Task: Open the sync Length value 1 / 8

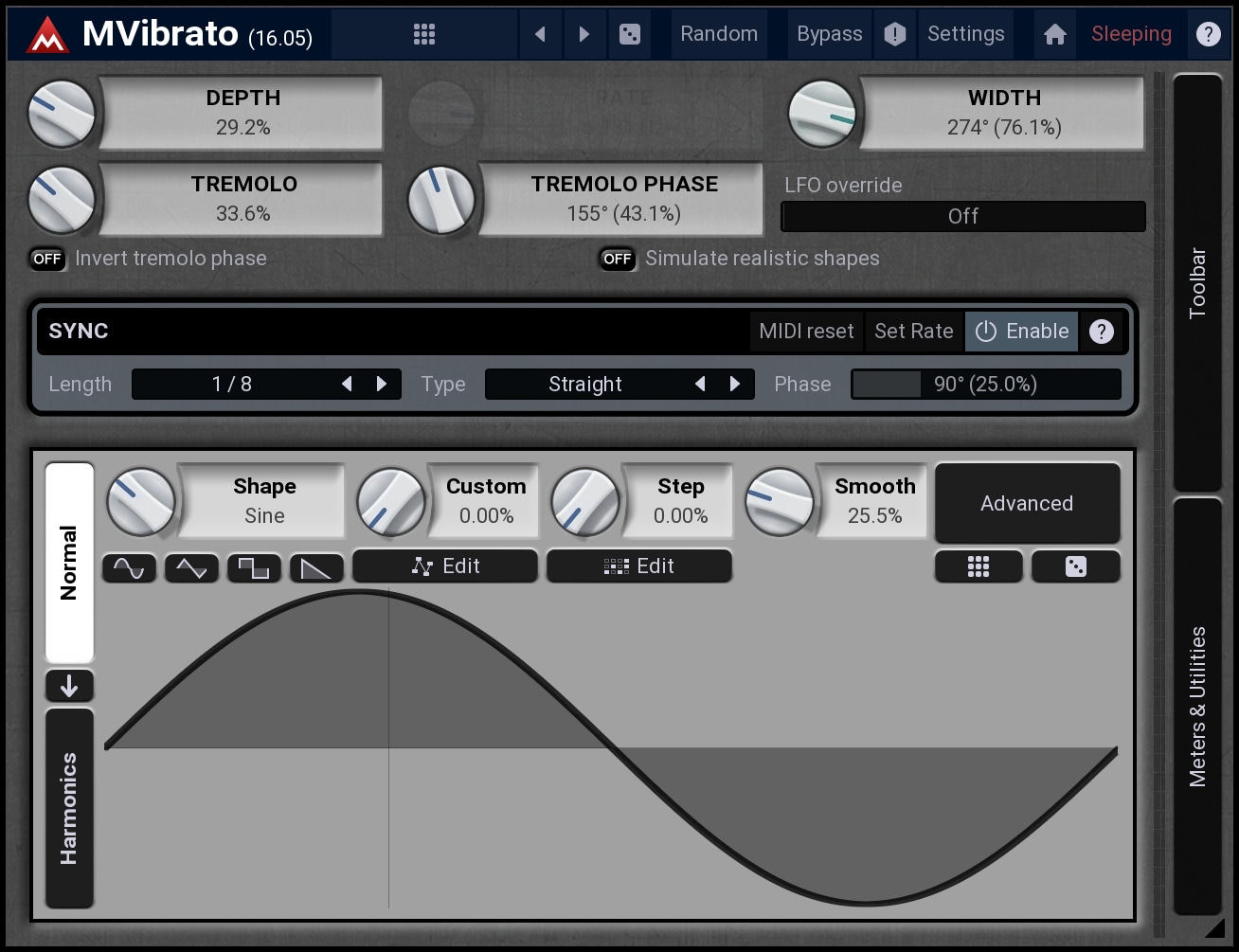Action: click(x=232, y=384)
